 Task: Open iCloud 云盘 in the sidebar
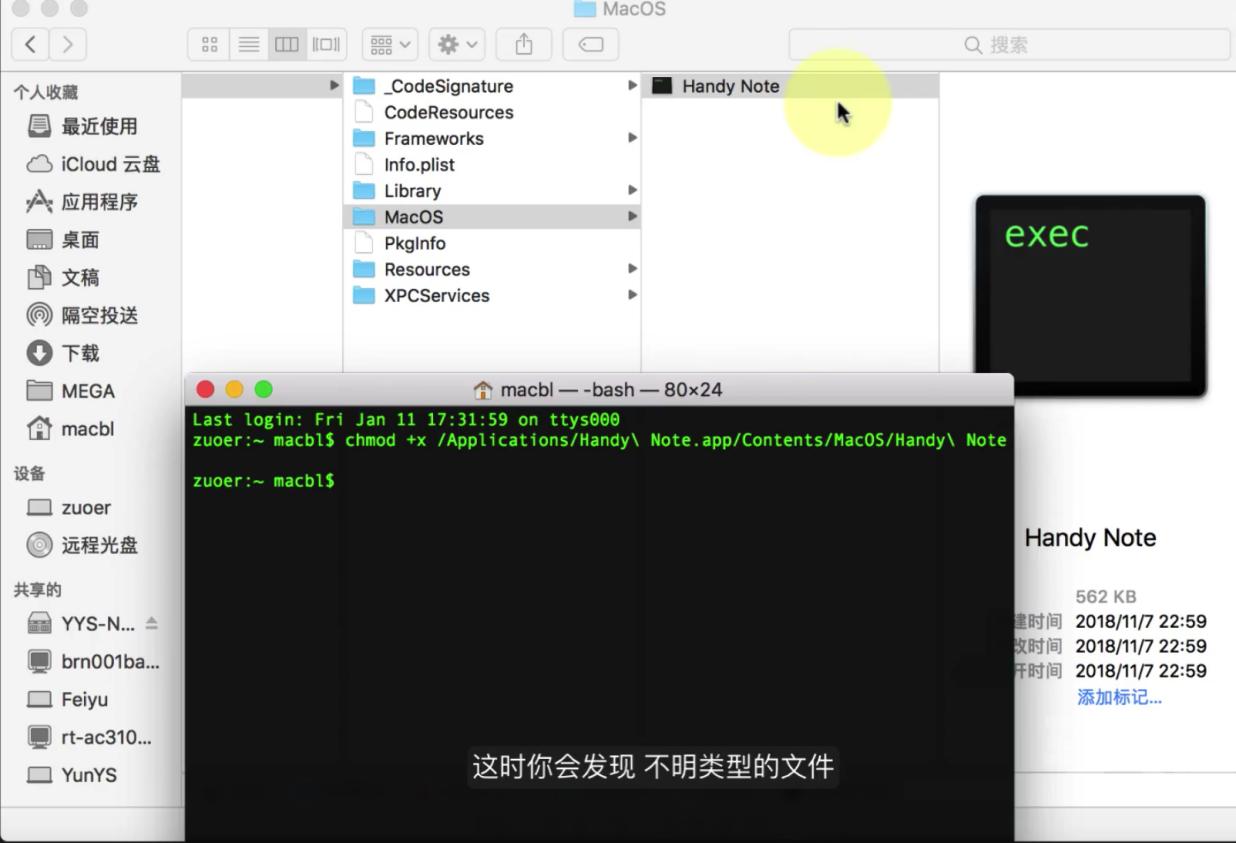(x=103, y=164)
